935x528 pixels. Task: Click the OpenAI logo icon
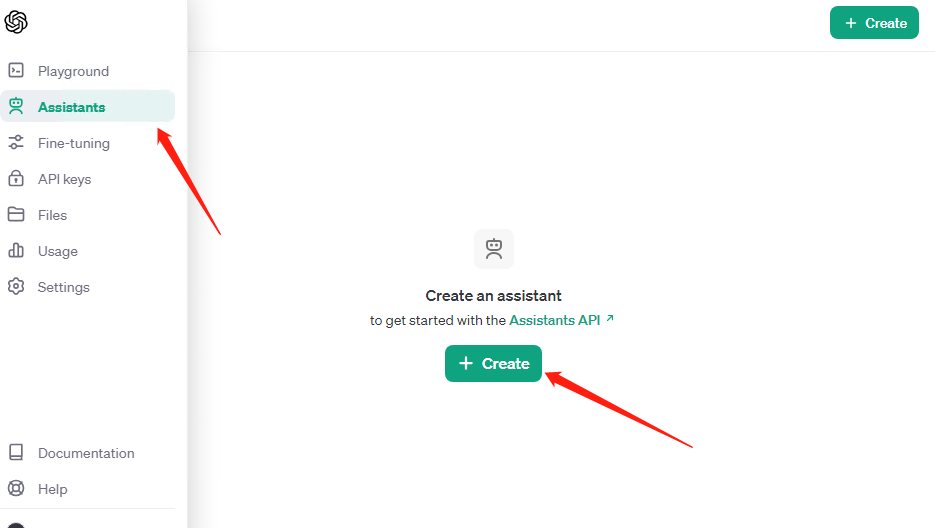16,22
